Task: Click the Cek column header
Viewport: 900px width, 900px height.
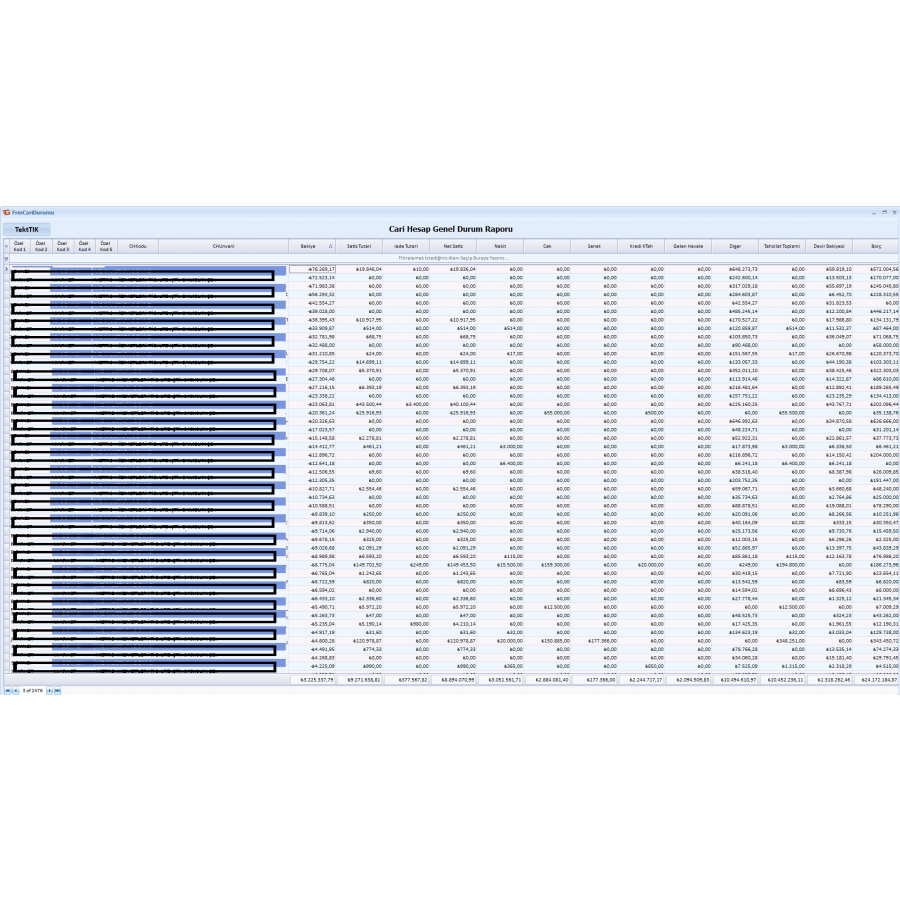Action: pyautogui.click(x=547, y=246)
